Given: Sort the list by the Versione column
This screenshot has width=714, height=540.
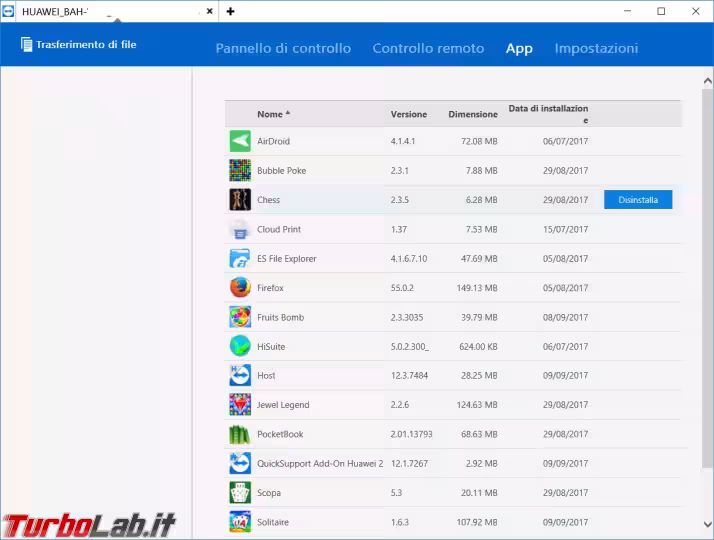Looking at the screenshot, I should (x=408, y=114).
